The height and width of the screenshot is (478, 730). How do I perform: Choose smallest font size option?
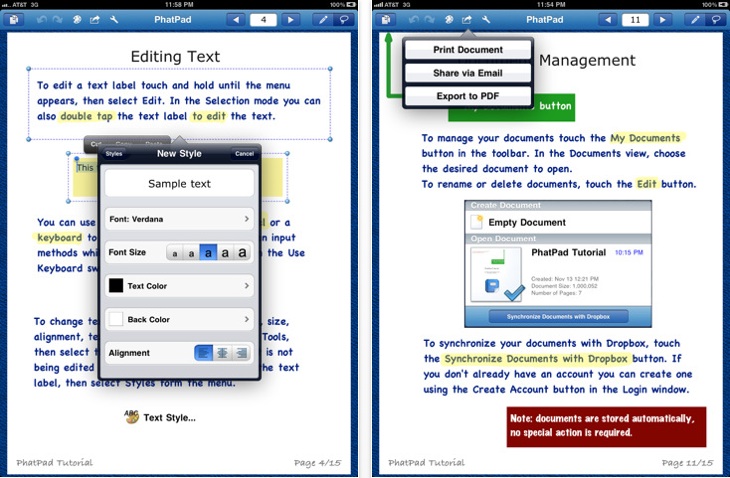coord(175,253)
